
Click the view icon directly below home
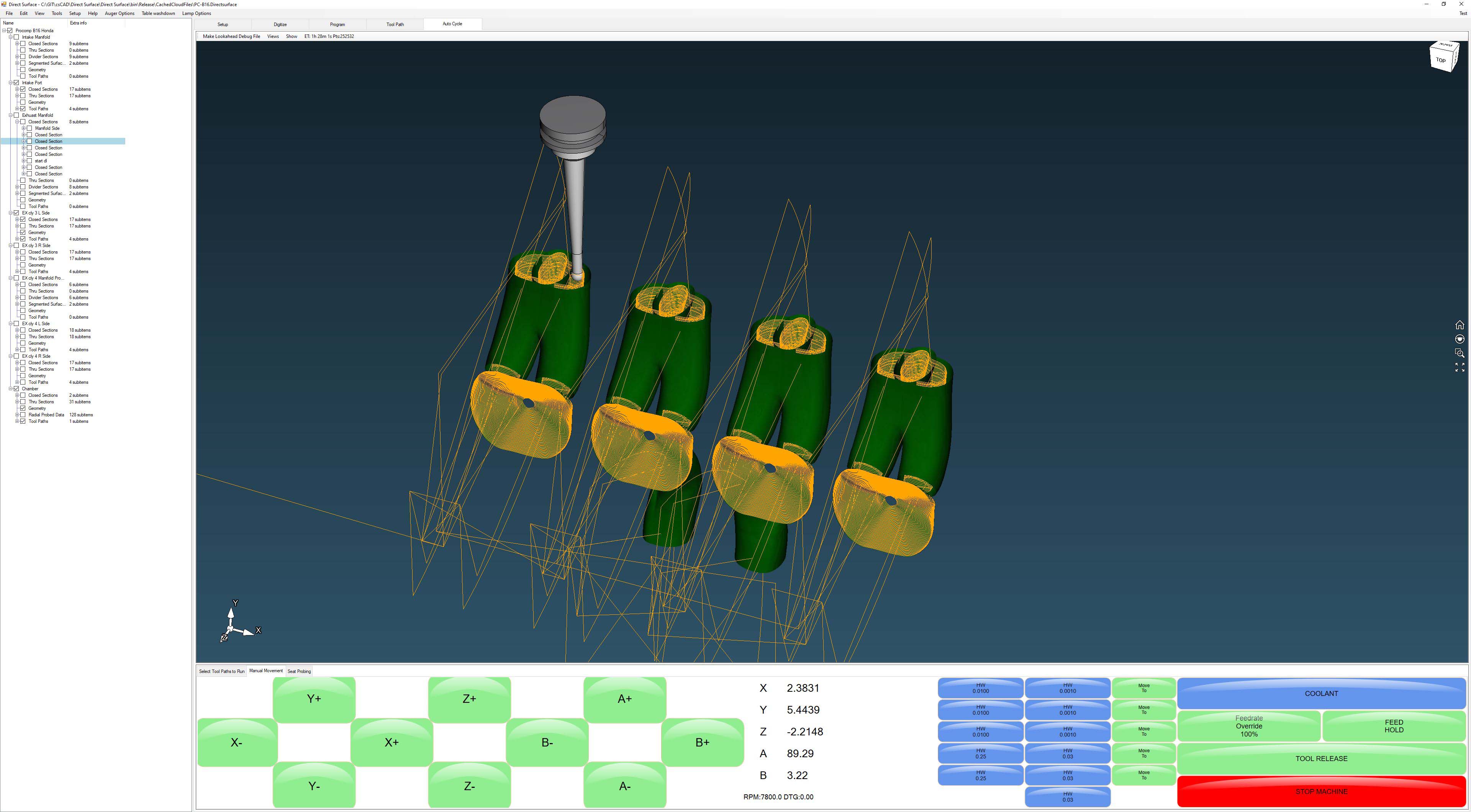[x=1460, y=339]
